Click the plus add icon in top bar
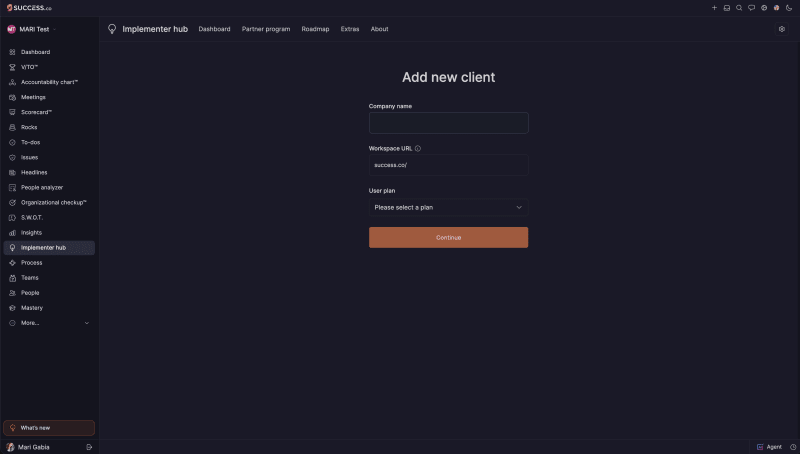Image resolution: width=800 pixels, height=454 pixels. pos(714,8)
